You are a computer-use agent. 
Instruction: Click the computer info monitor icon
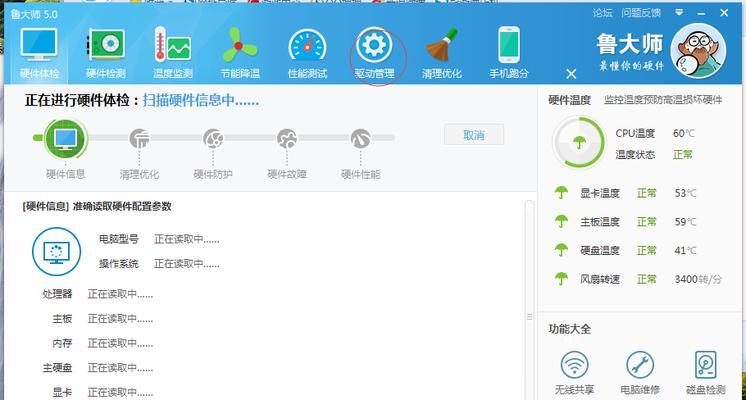tap(56, 252)
